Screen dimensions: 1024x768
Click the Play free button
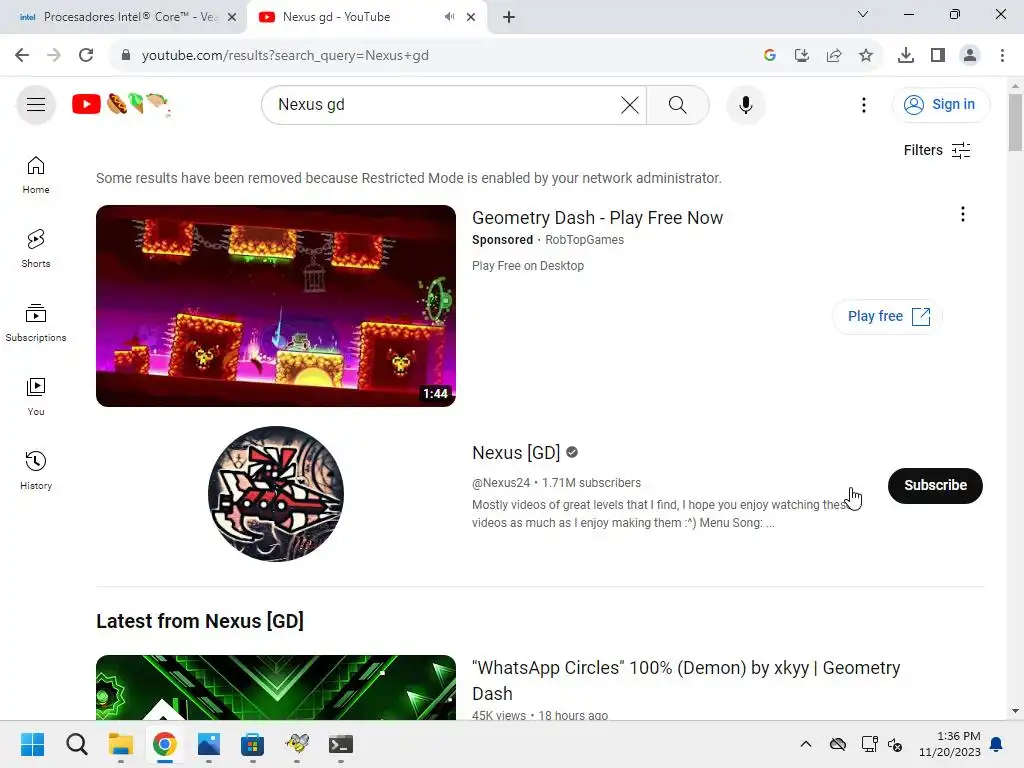click(888, 316)
